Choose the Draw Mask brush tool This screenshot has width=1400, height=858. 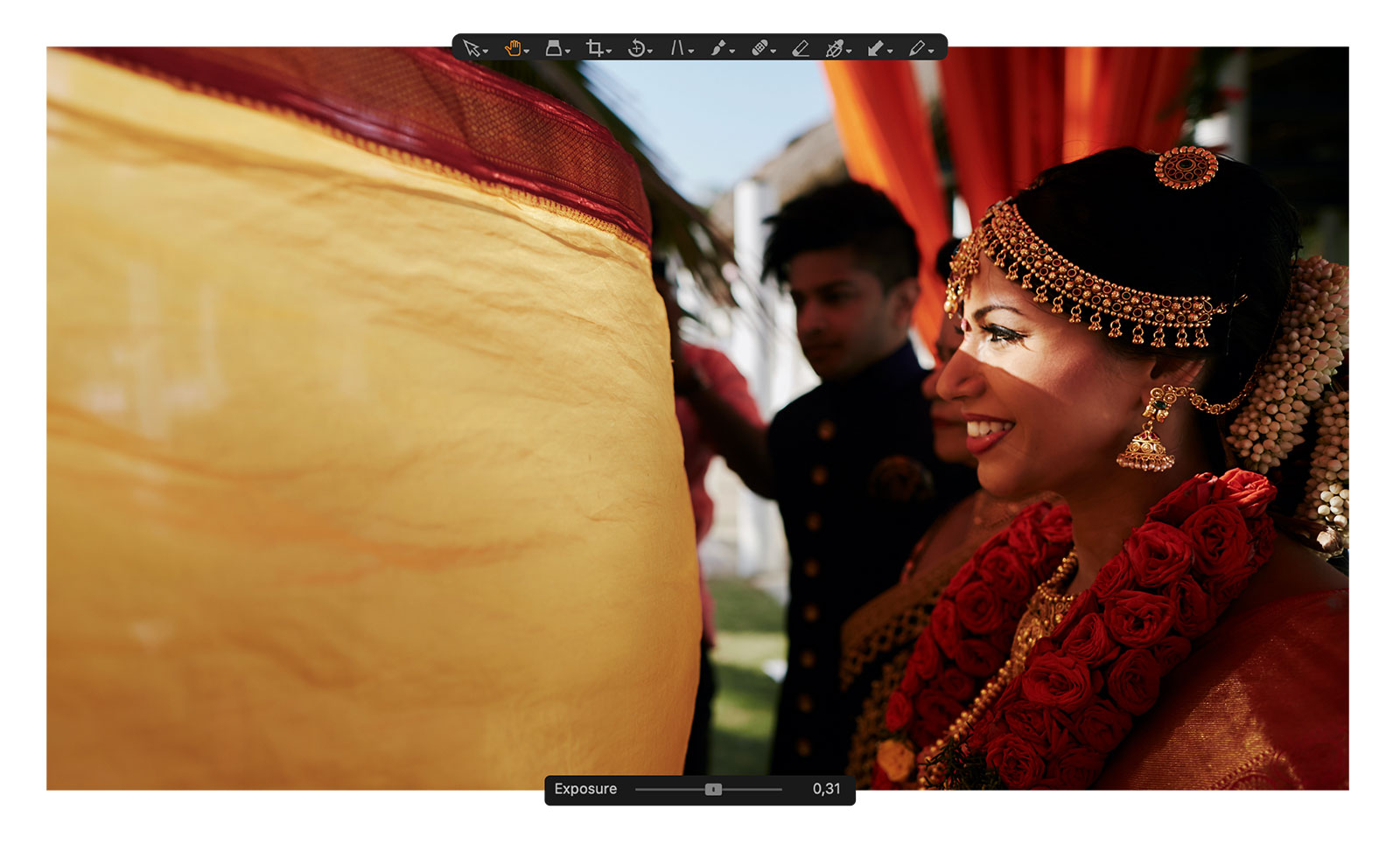click(x=717, y=48)
